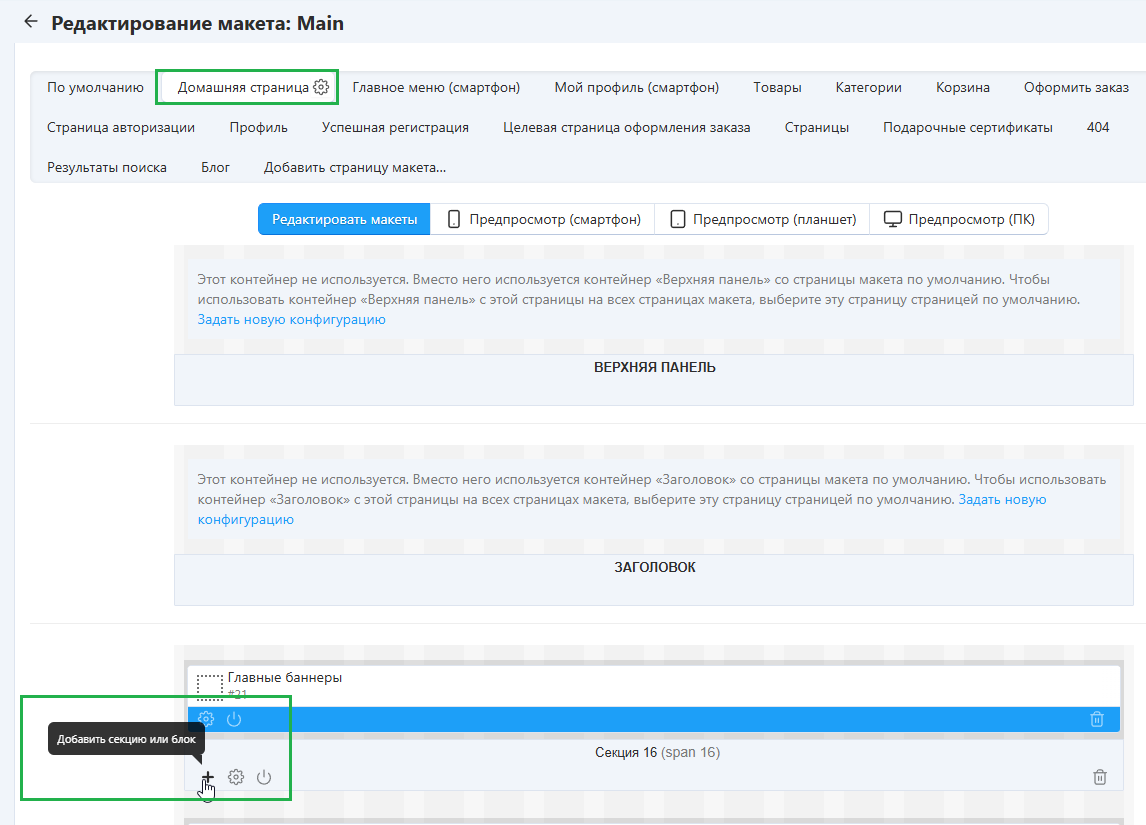Switch to Предпросмотр (смартфон) view

[543, 219]
